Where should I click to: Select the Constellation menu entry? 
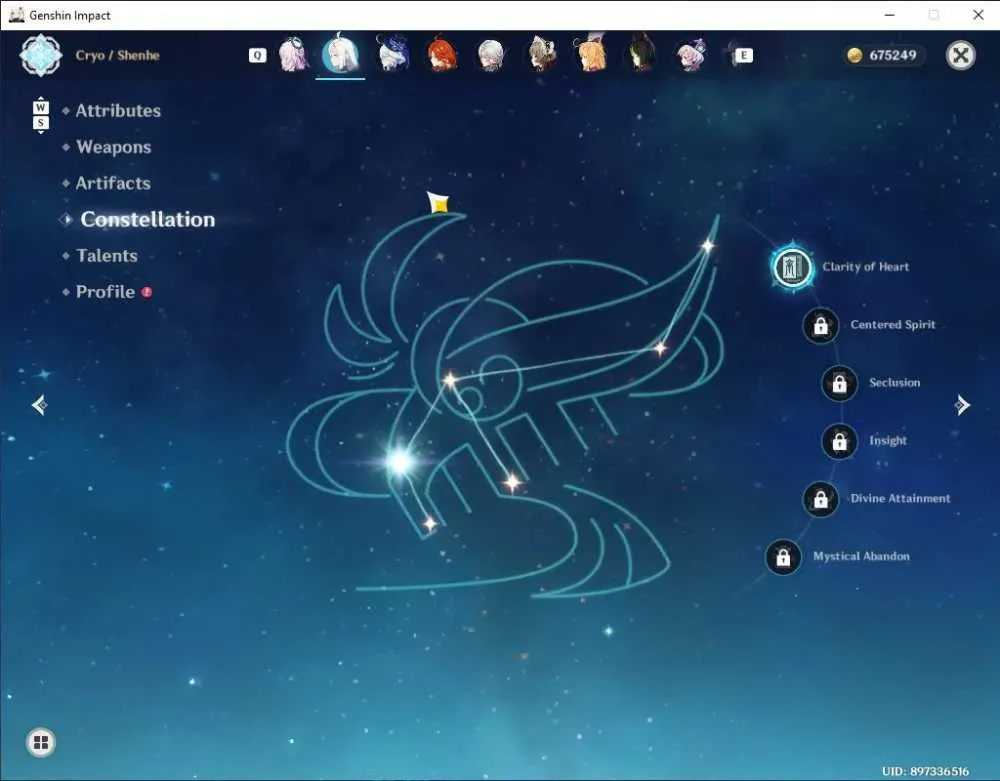click(x=147, y=219)
